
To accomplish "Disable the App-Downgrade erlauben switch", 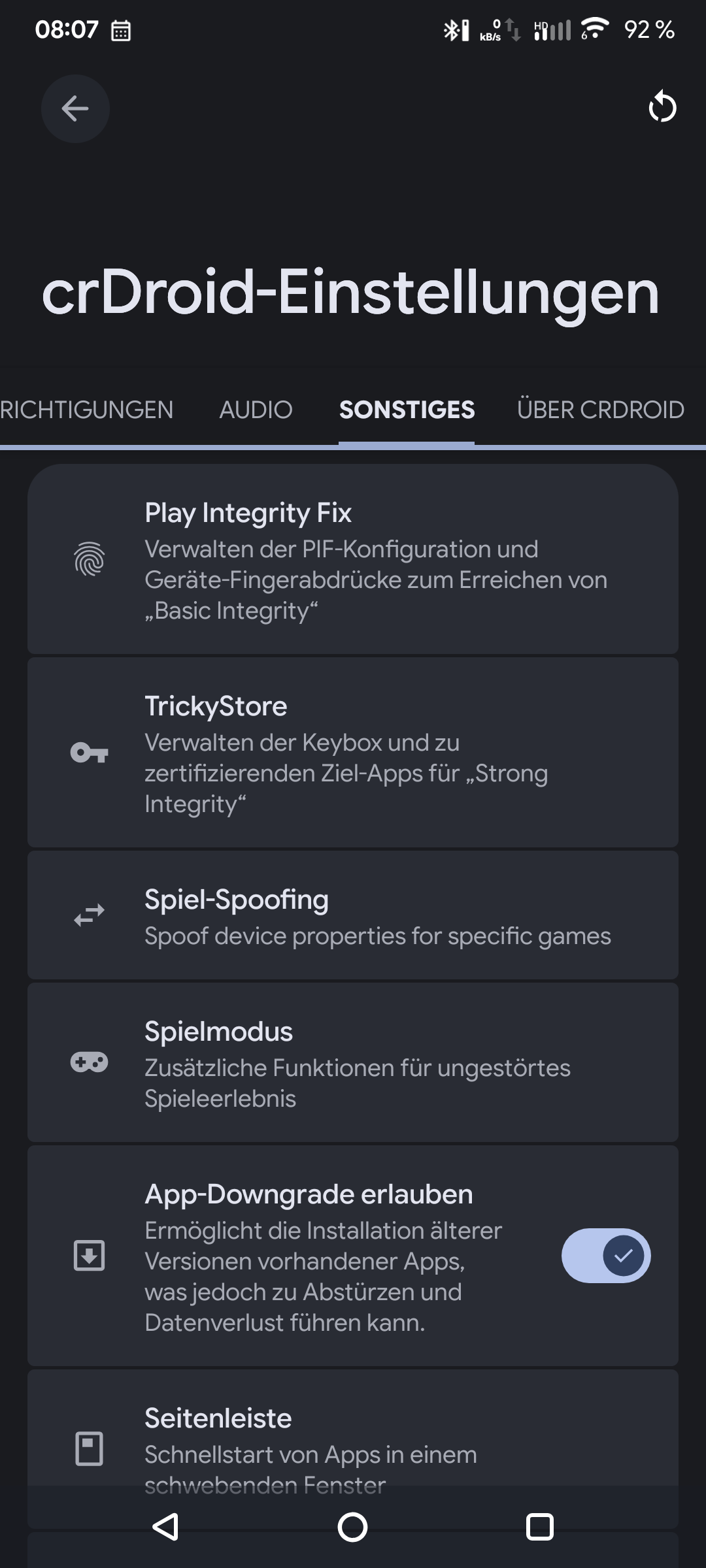I will [x=605, y=1255].
